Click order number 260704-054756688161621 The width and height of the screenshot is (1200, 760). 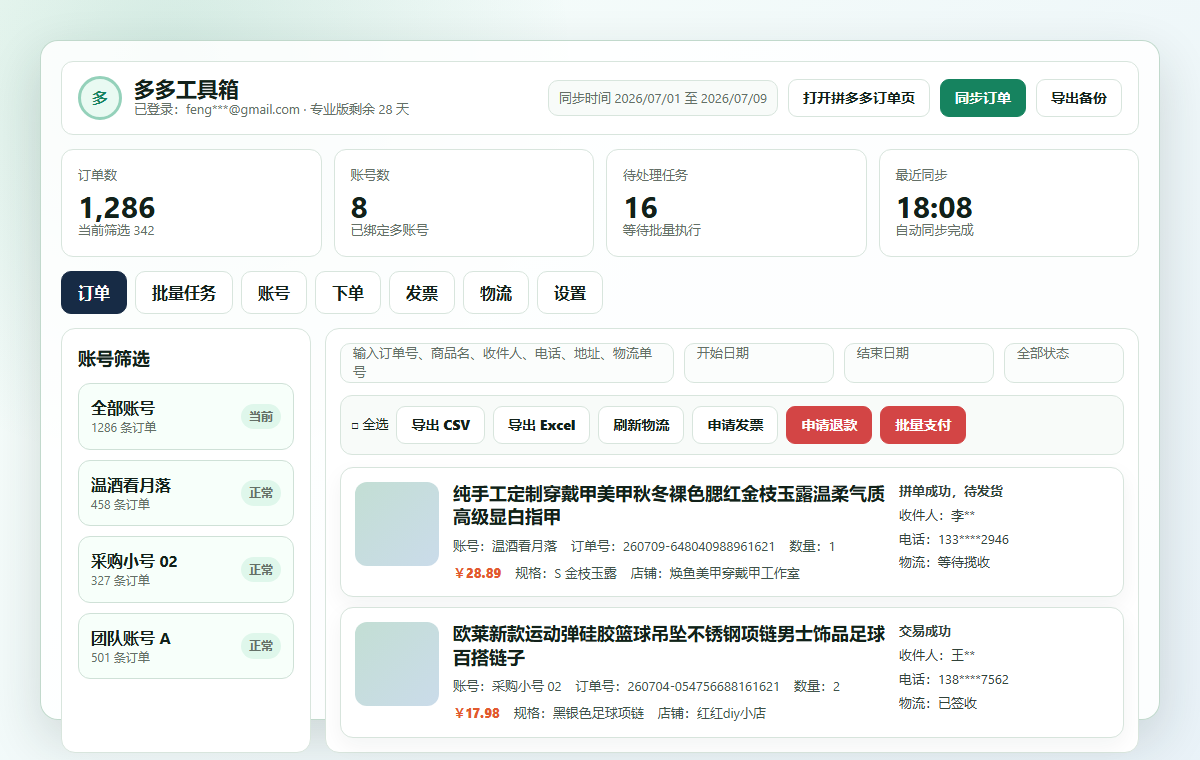coord(703,687)
